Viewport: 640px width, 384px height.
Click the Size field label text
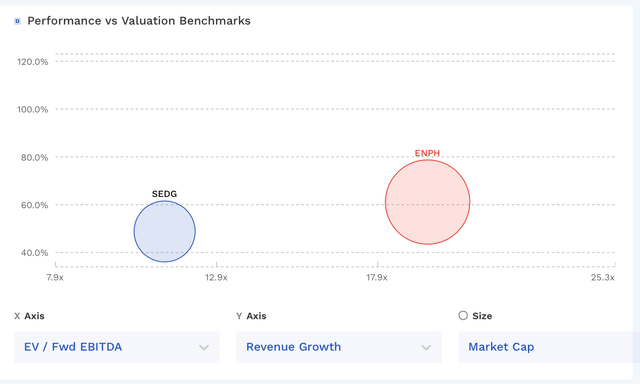pos(482,316)
